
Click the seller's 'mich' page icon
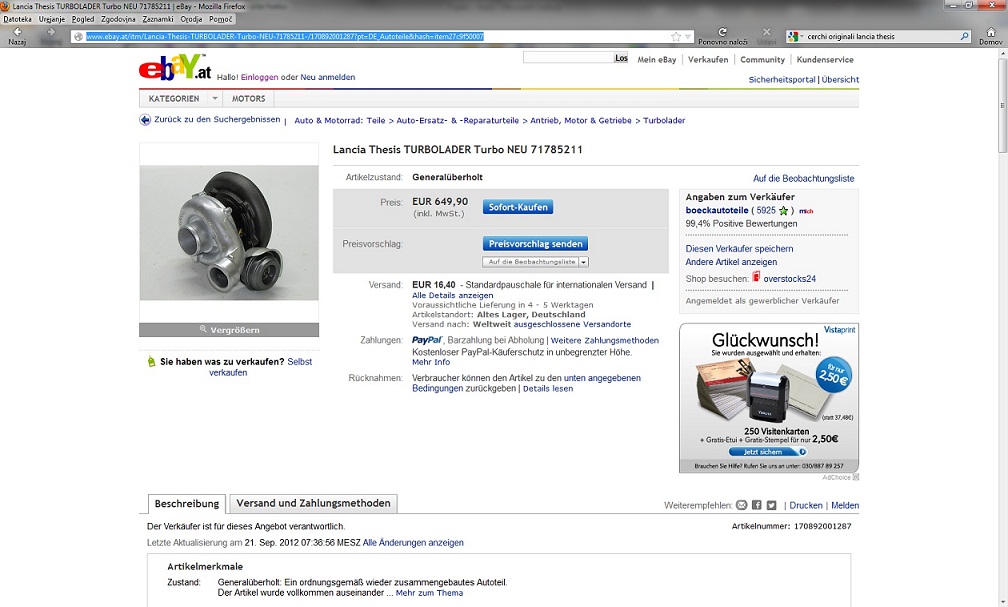[x=806, y=211]
